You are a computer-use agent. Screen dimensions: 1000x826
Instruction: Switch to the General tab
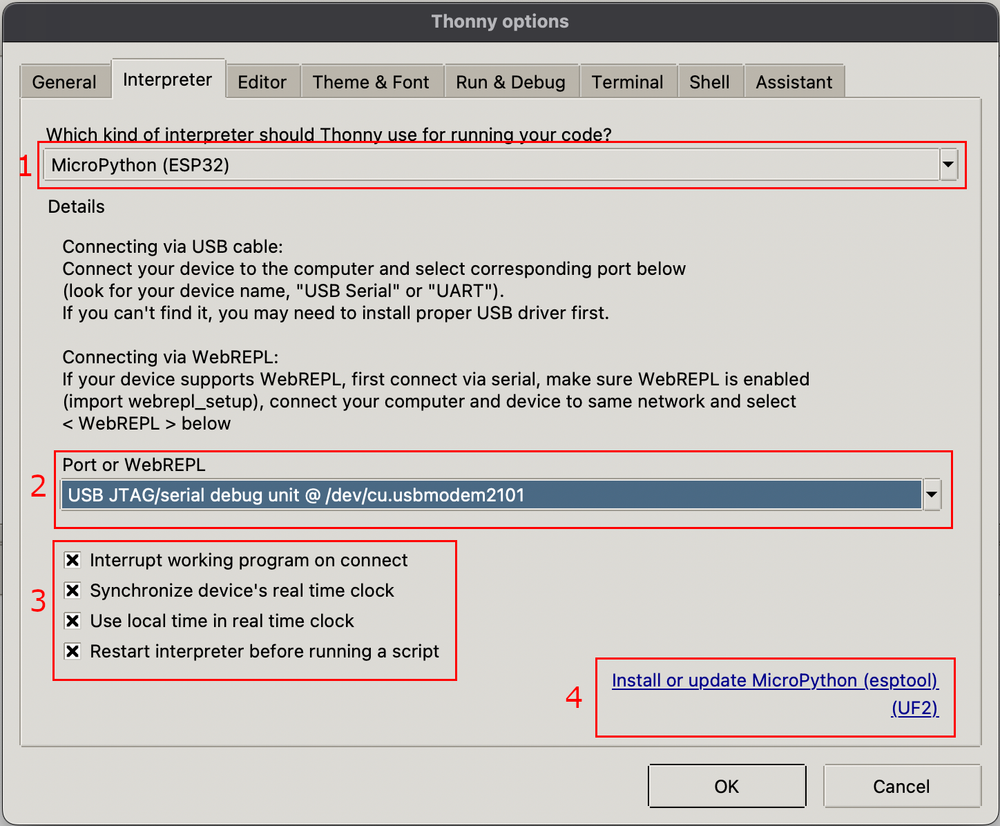click(x=64, y=81)
